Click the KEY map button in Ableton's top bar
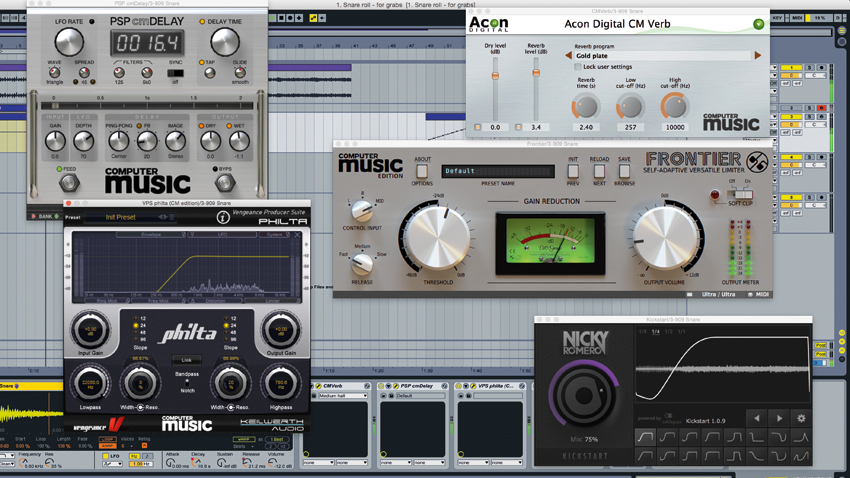Image resolution: width=850 pixels, height=478 pixels. (777, 18)
